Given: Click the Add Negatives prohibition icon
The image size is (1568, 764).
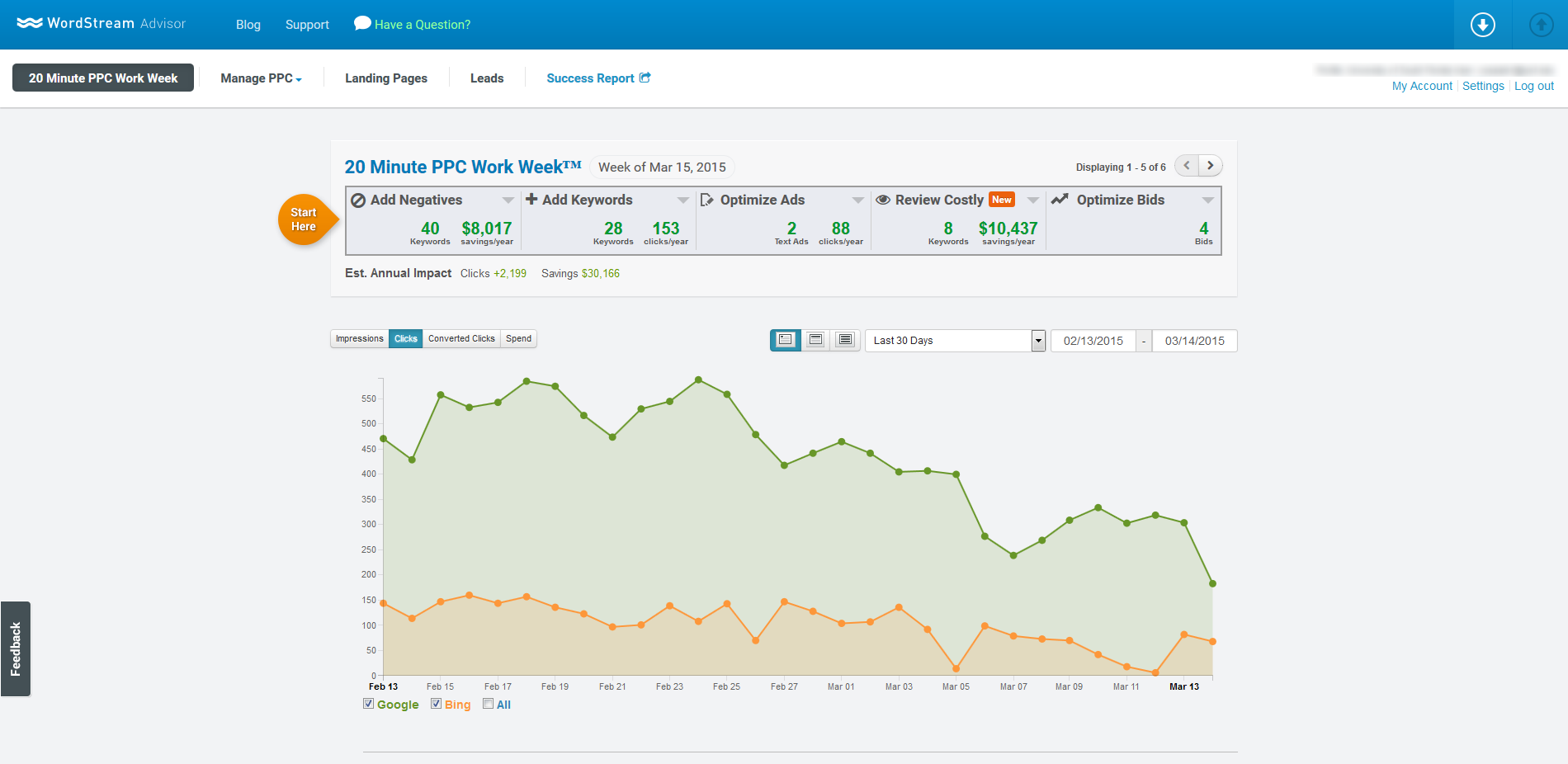Looking at the screenshot, I should click(x=358, y=200).
